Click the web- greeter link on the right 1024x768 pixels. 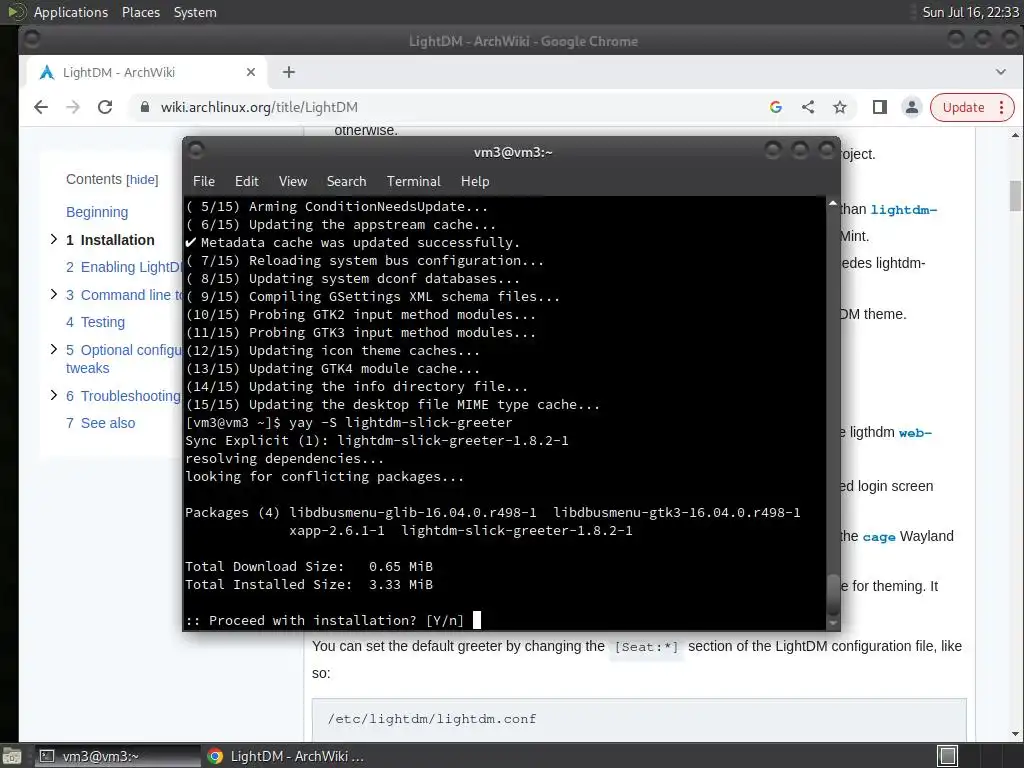[915, 433]
